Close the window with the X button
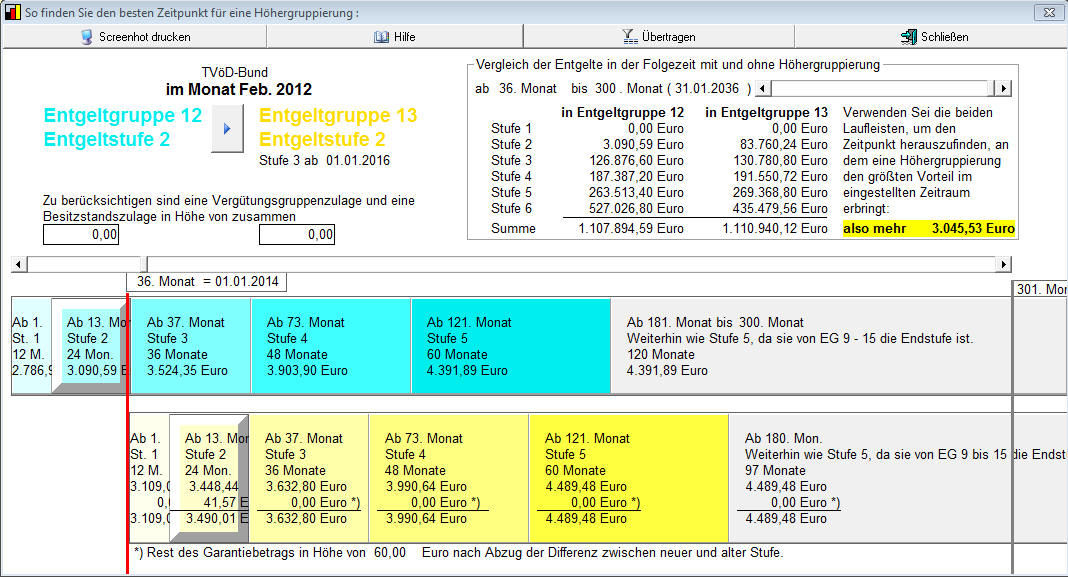The image size is (1068, 577). point(1050,12)
